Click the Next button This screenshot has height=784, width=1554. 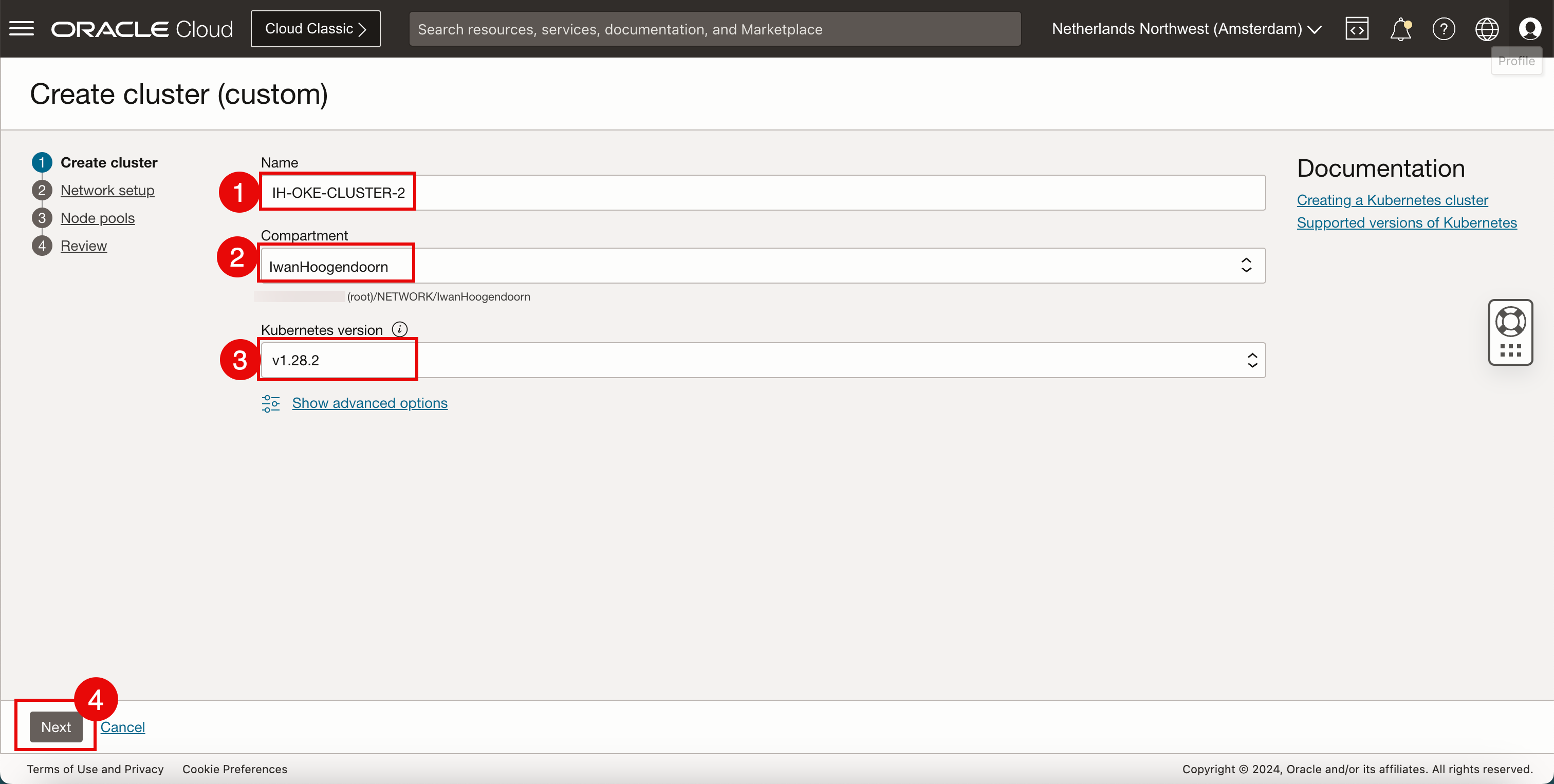(56, 726)
